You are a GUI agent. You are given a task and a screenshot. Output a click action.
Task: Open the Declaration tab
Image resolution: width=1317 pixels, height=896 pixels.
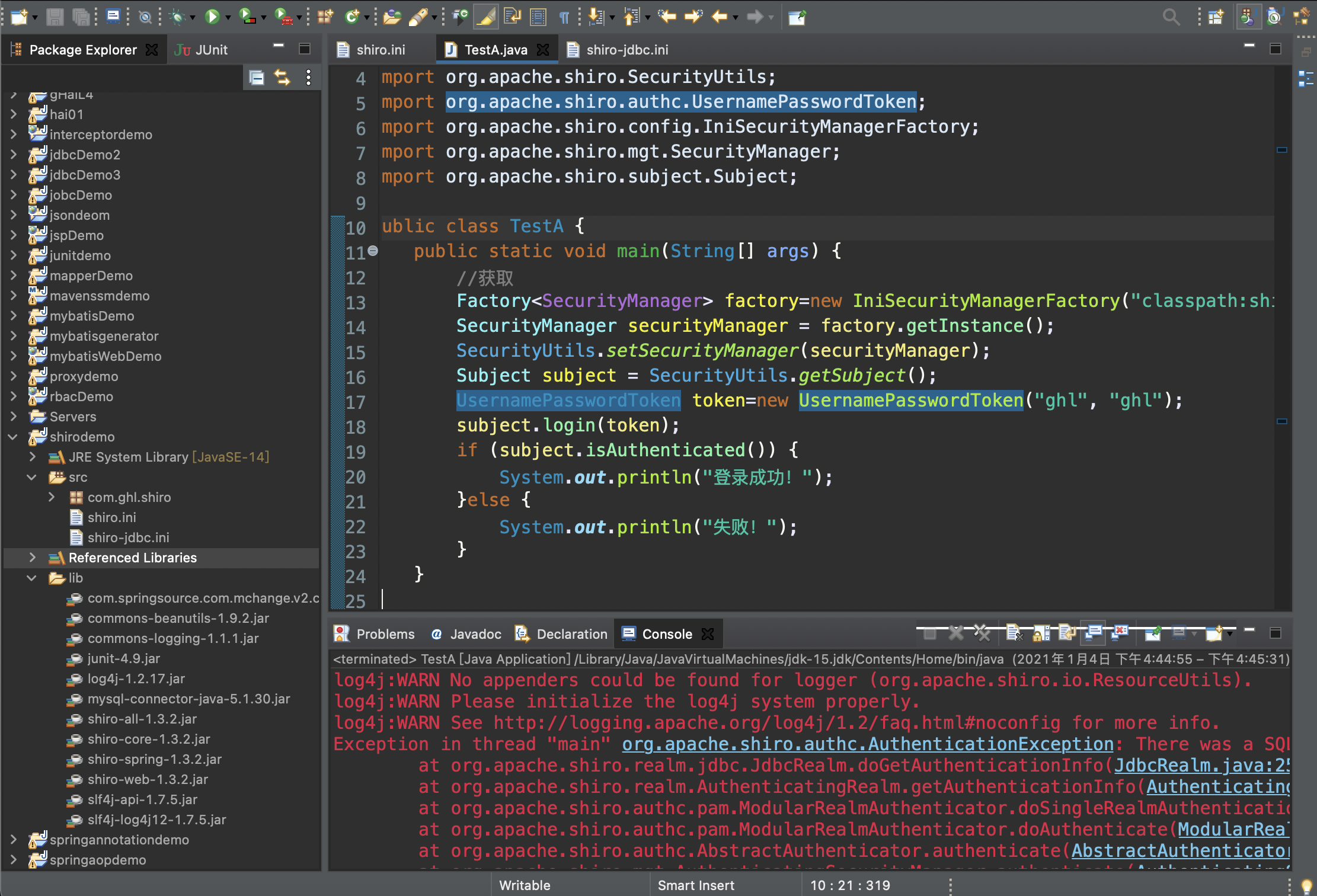tap(561, 634)
